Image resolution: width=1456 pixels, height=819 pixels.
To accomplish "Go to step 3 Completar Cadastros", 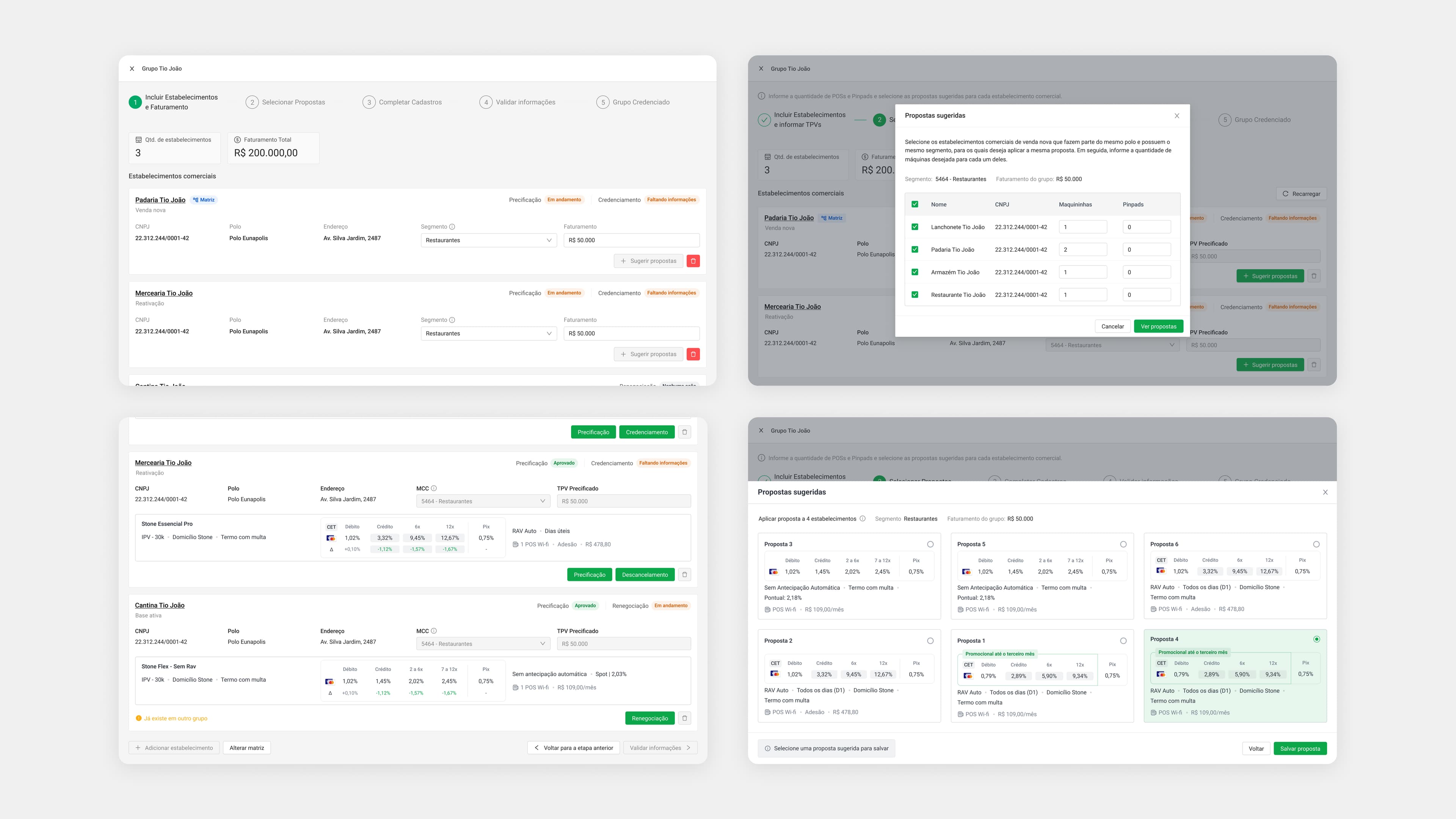I will point(402,102).
